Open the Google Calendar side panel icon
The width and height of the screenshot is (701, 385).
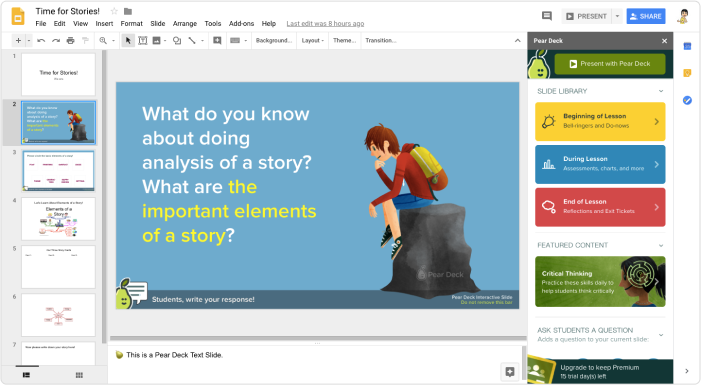[687, 47]
